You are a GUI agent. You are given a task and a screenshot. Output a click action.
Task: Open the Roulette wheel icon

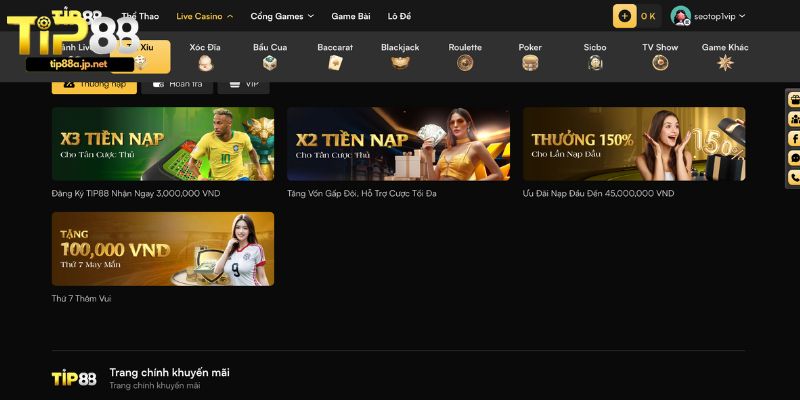[465, 63]
